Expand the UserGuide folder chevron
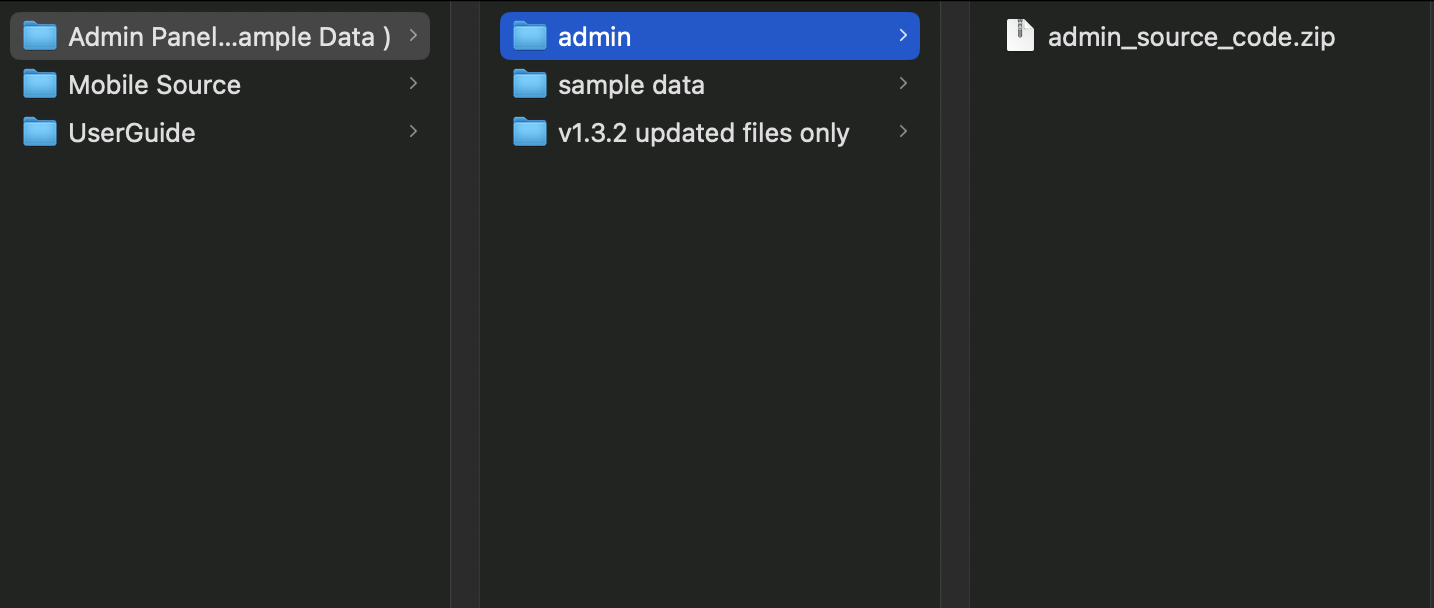Image resolution: width=1434 pixels, height=608 pixels. [413, 132]
